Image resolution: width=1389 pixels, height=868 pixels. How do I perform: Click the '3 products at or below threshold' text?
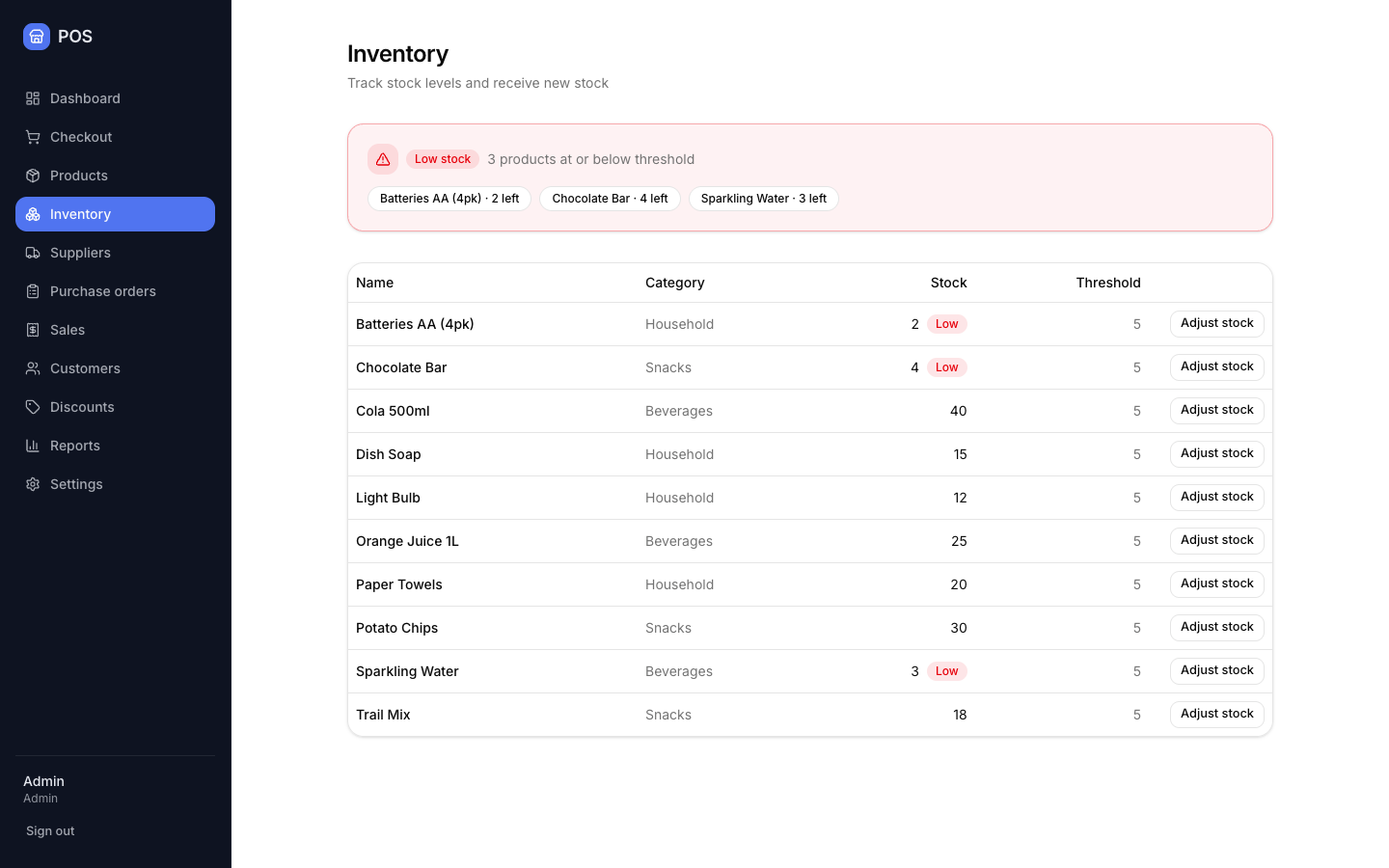coord(591,159)
